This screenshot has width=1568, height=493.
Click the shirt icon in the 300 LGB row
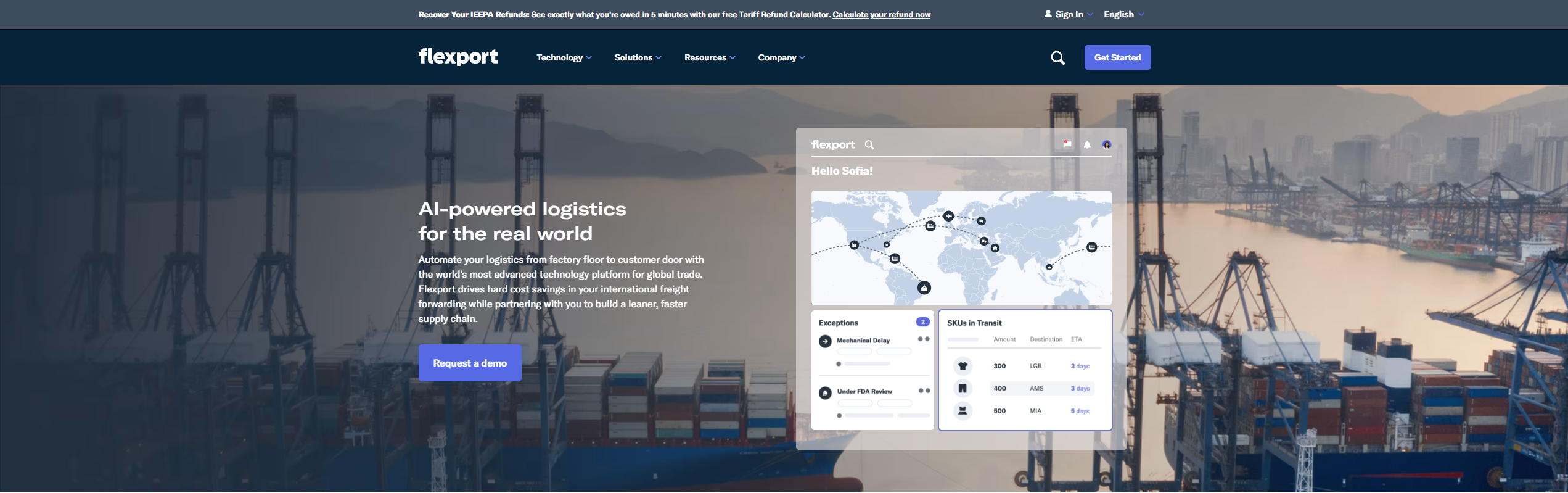click(x=963, y=366)
